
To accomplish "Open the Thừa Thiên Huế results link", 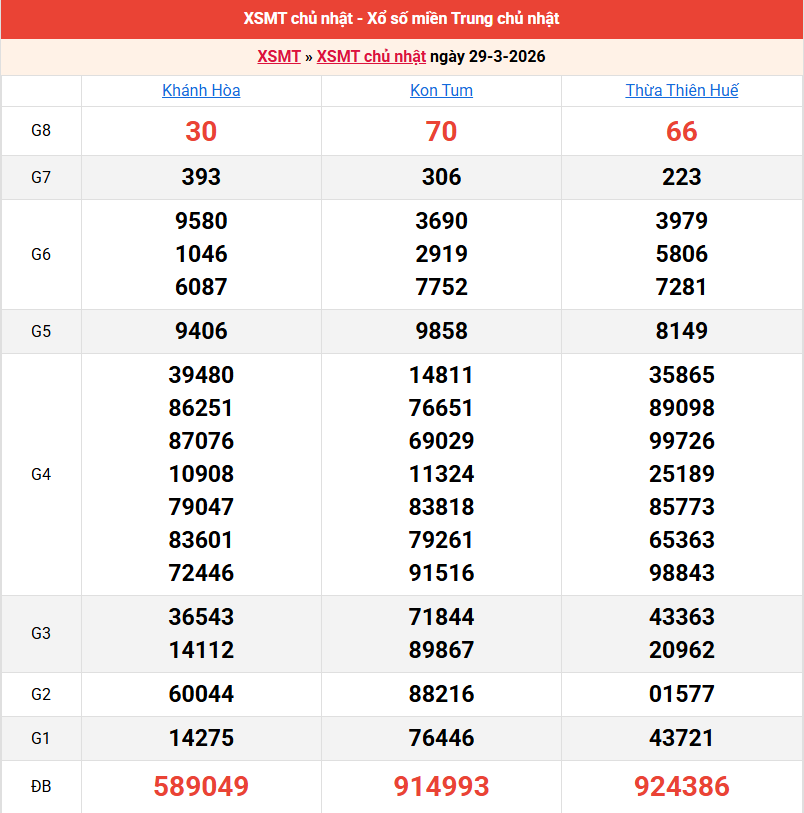I will coord(681,90).
